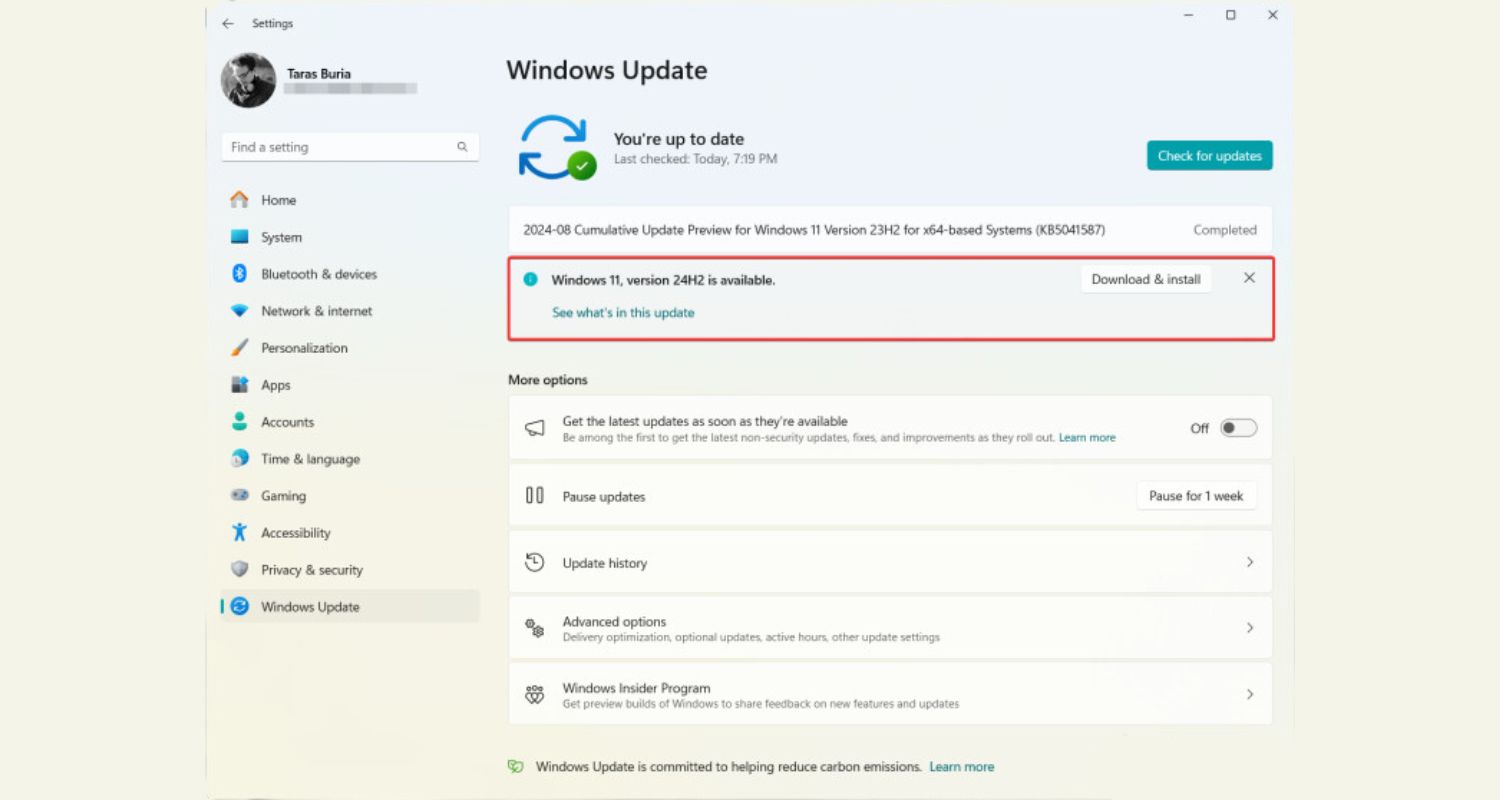Click the Windows Insider Program icon
Viewport: 1500px width, 800px height.
535,694
